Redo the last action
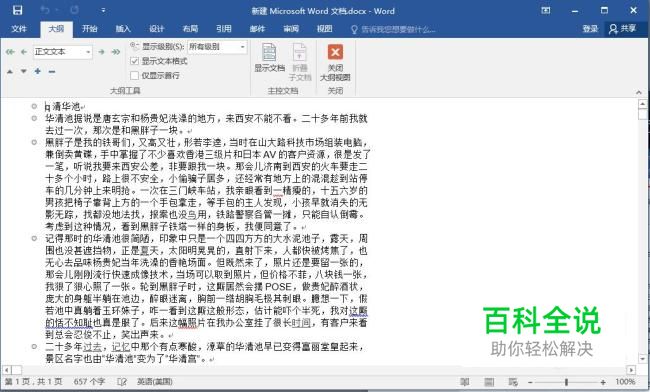 coord(75,10)
